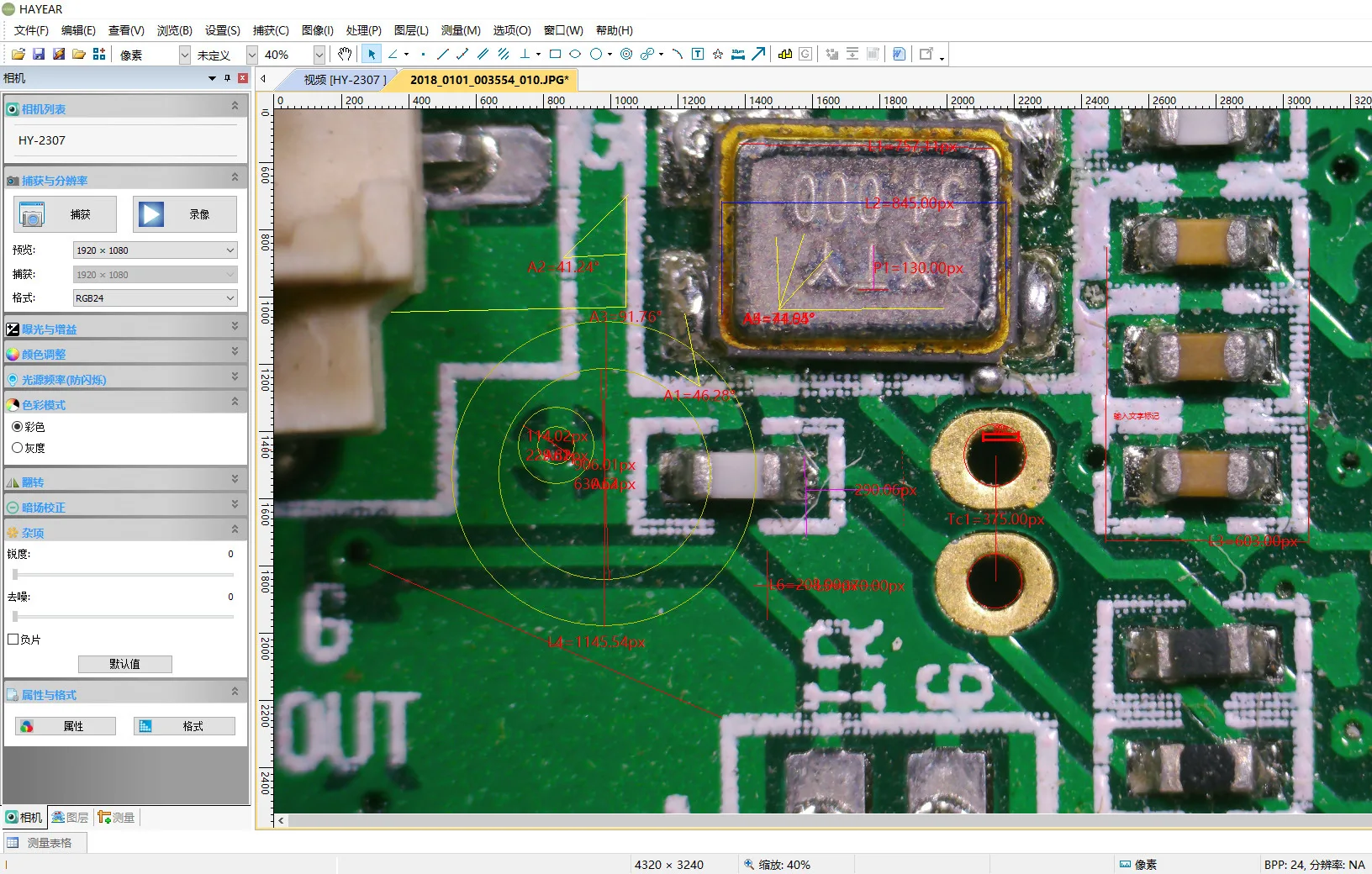Select HY-2307 in the camera list
Image resolution: width=1372 pixels, height=874 pixels.
[126, 140]
